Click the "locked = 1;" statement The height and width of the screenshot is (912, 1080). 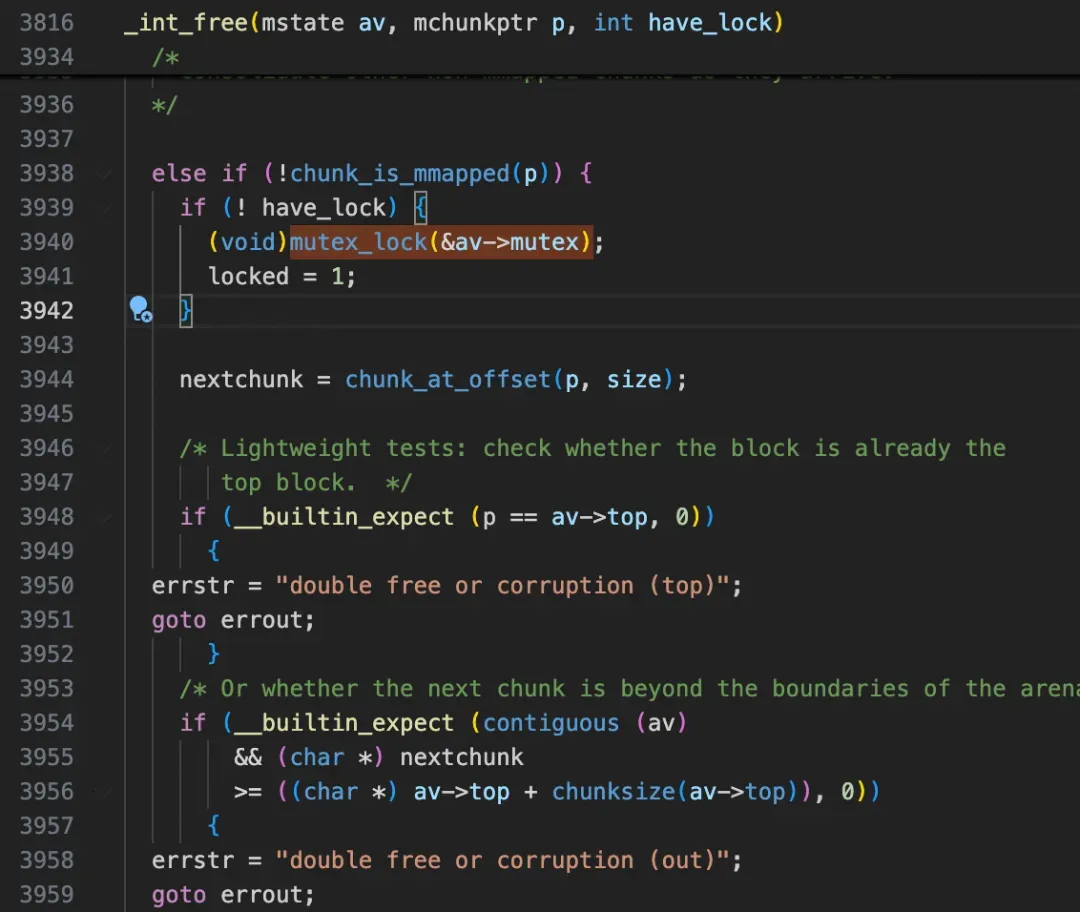[282, 276]
